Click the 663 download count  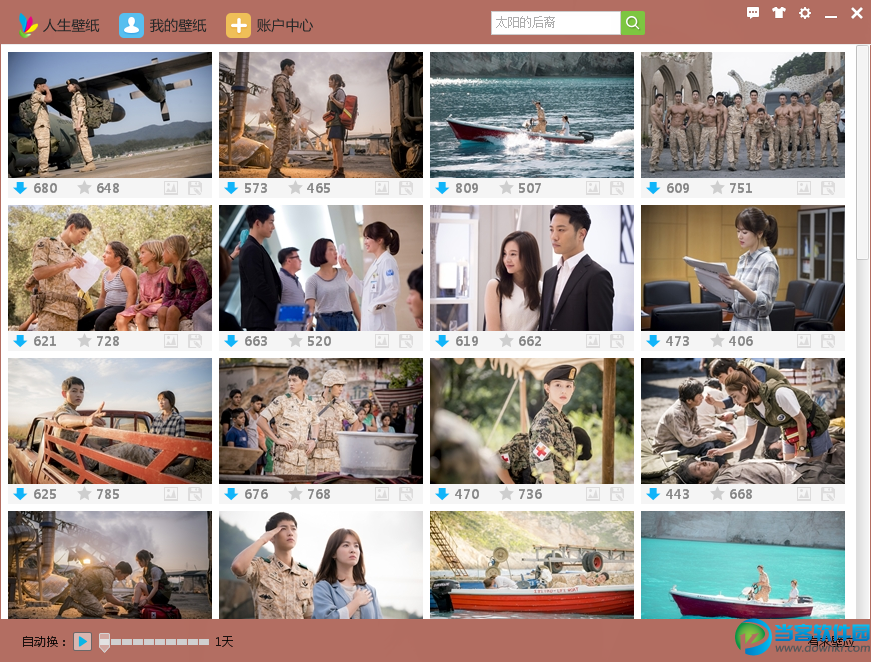pyautogui.click(x=256, y=341)
